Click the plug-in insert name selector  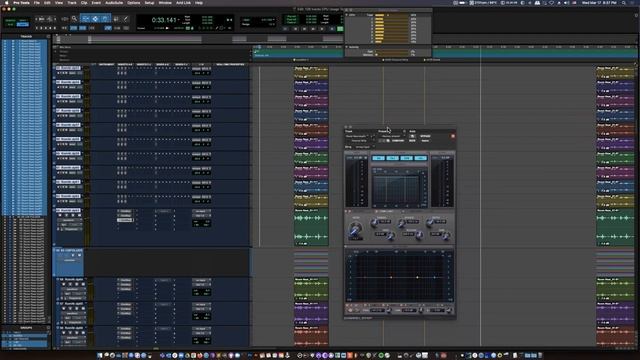[359, 141]
